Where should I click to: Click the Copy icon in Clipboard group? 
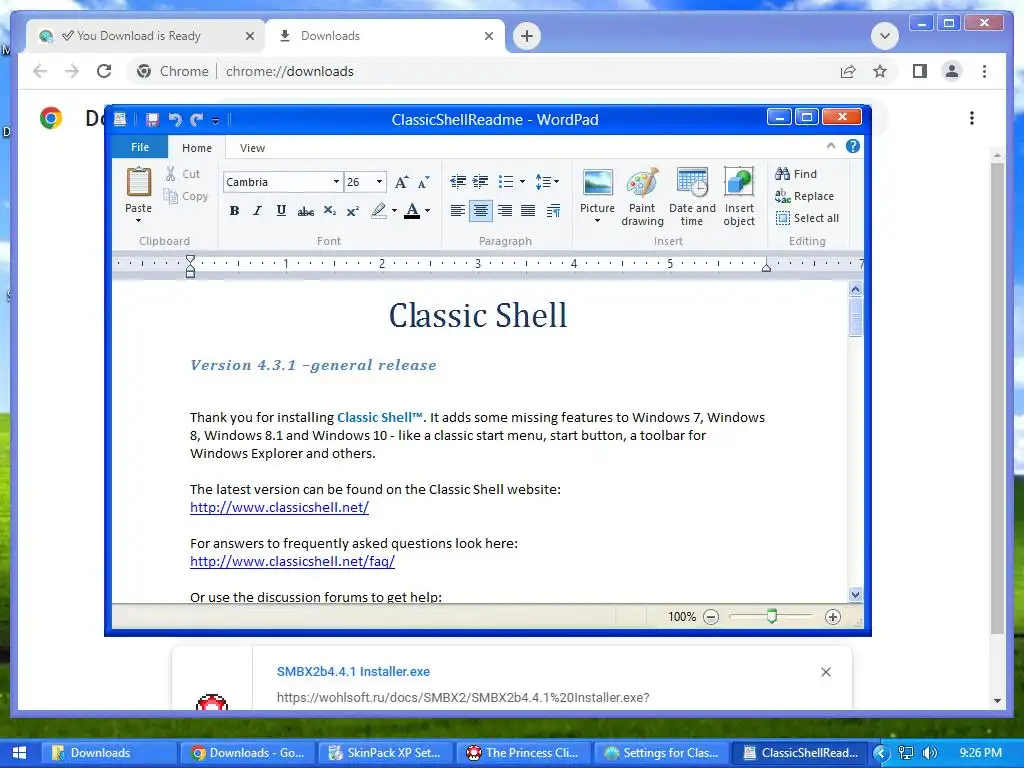[x=170, y=196]
